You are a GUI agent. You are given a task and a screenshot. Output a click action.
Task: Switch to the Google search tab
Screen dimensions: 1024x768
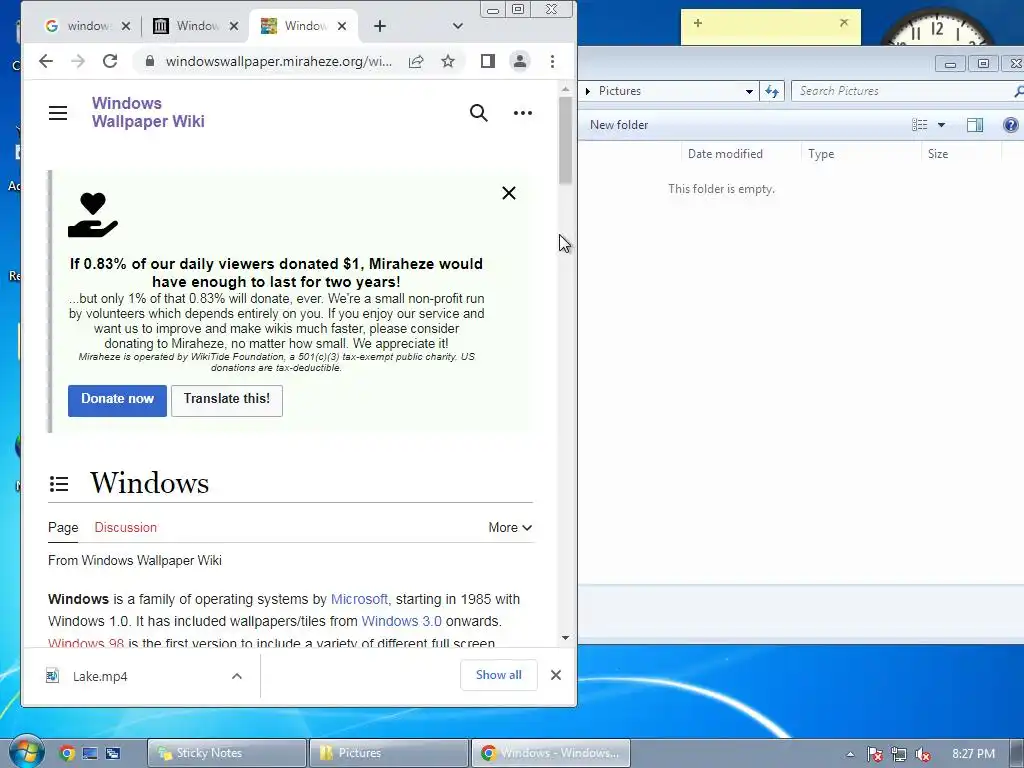click(x=78, y=26)
